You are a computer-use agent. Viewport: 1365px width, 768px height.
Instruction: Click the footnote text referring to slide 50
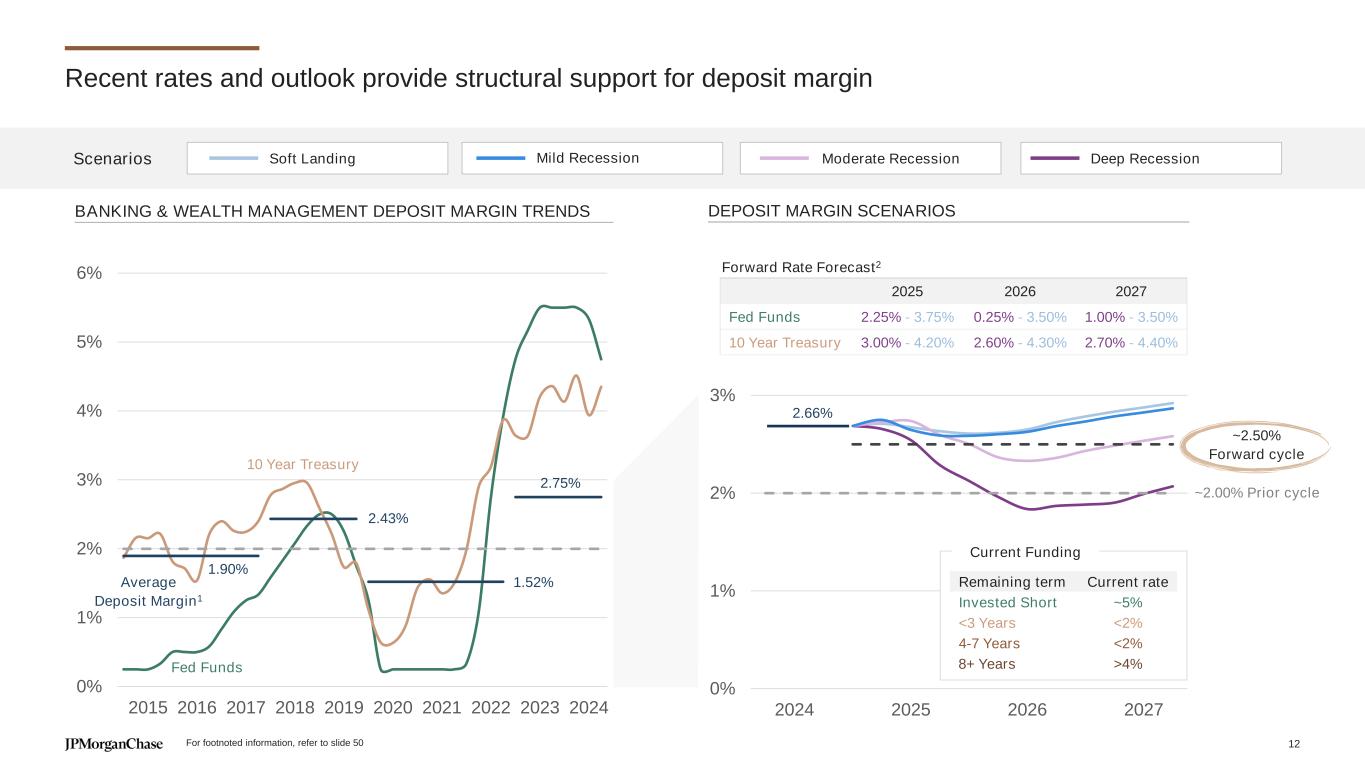(275, 744)
